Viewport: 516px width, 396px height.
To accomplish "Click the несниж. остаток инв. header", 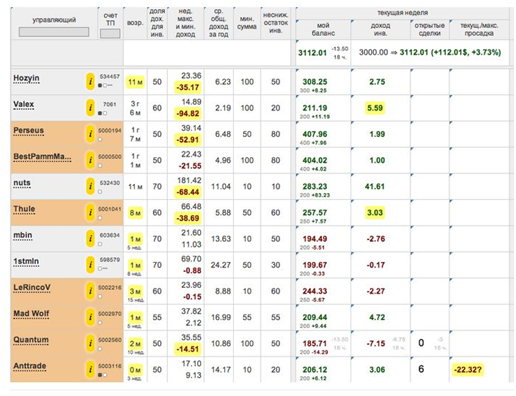I will [276, 23].
